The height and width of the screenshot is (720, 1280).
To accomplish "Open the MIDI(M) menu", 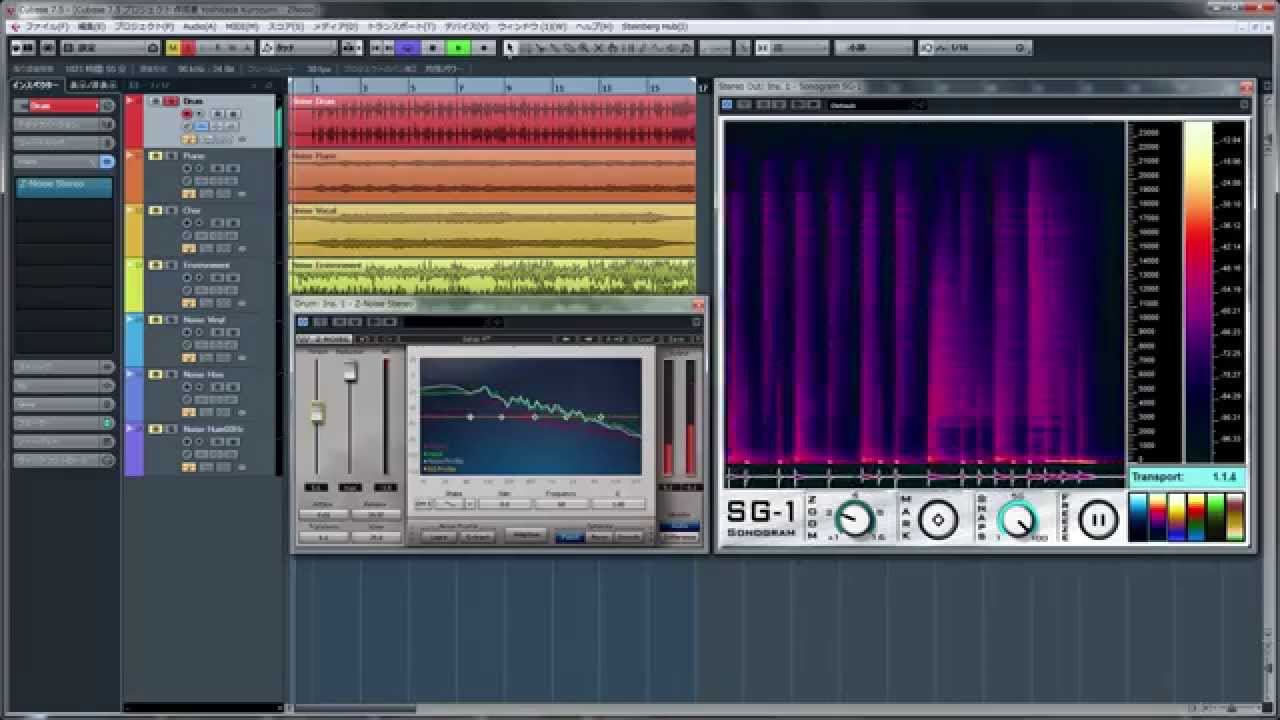I will 240,26.
